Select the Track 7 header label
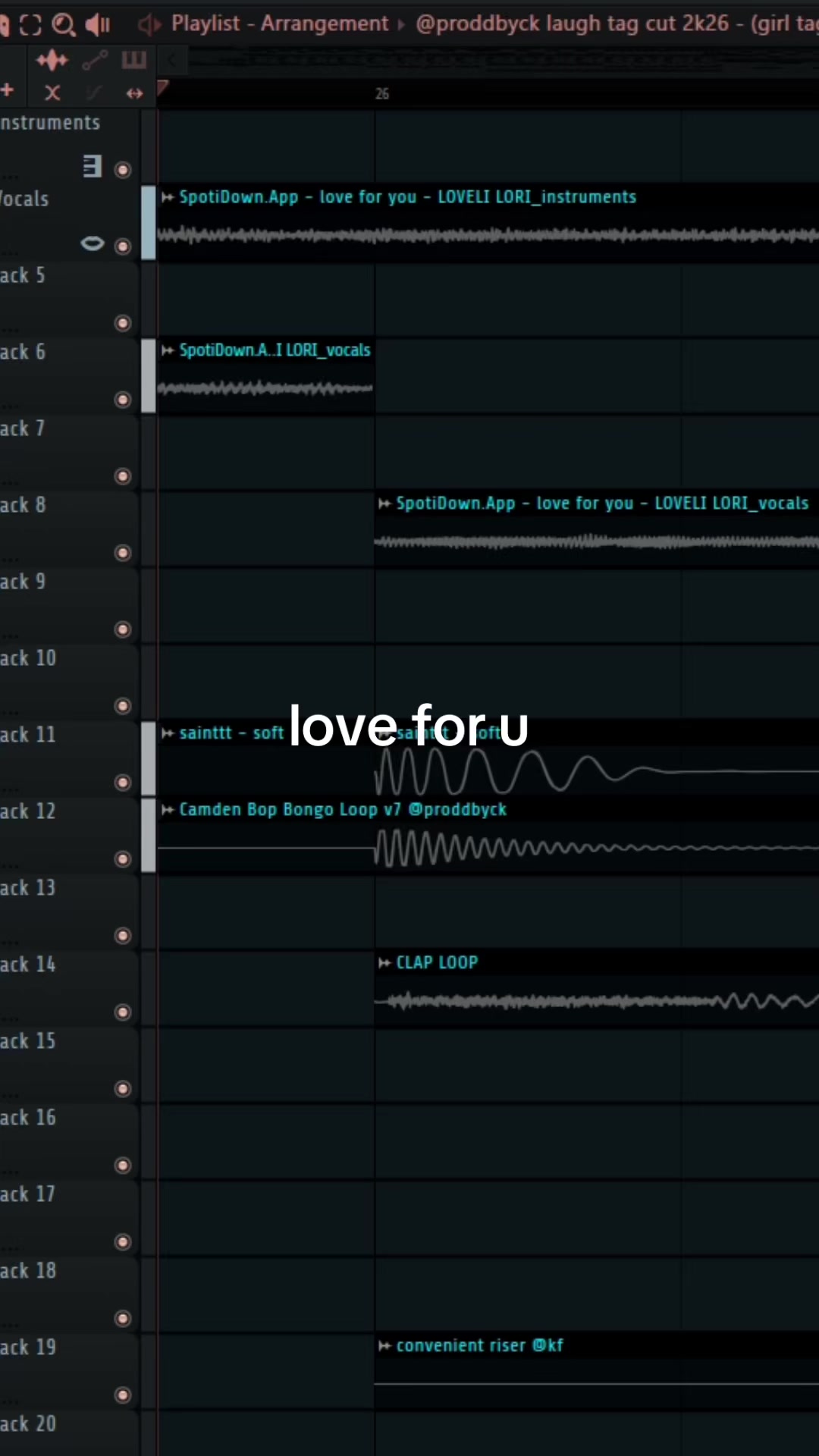 pyautogui.click(x=23, y=429)
